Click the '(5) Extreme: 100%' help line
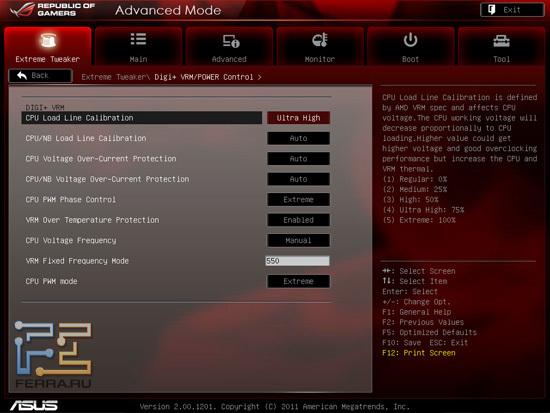The height and width of the screenshot is (413, 550). pyautogui.click(x=419, y=220)
